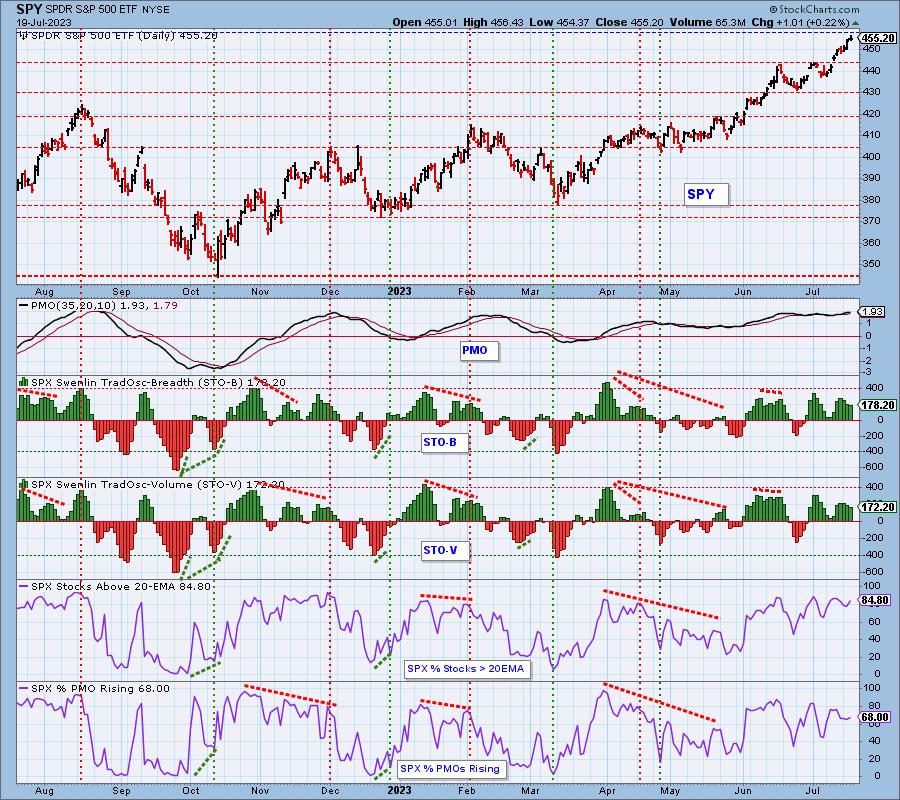Click the boxed SPX % Stocks > 20EMA label
The height and width of the screenshot is (800, 900).
(465, 669)
